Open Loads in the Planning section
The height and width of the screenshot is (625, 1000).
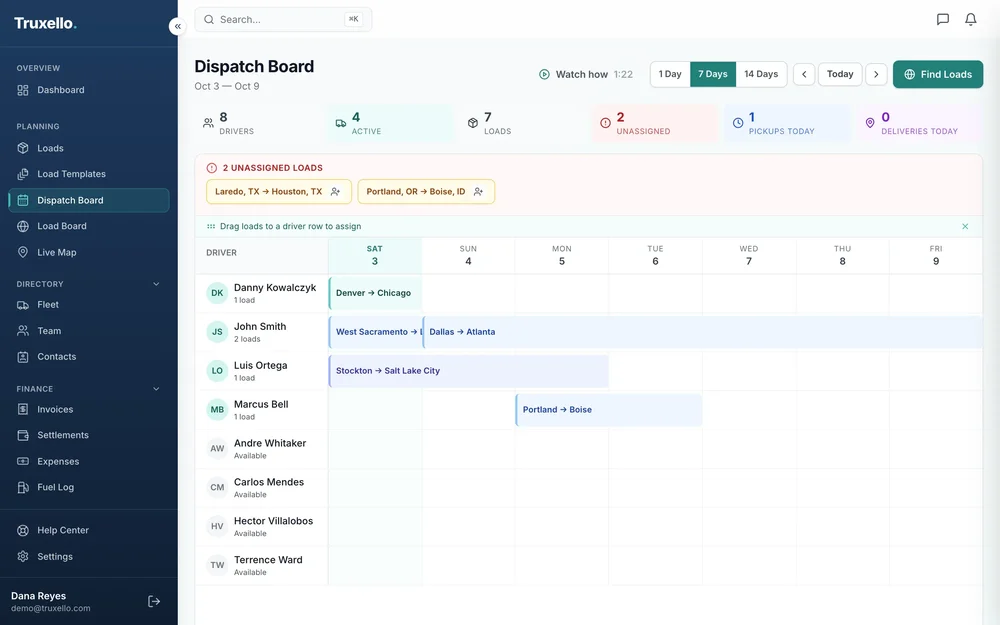[89, 148]
